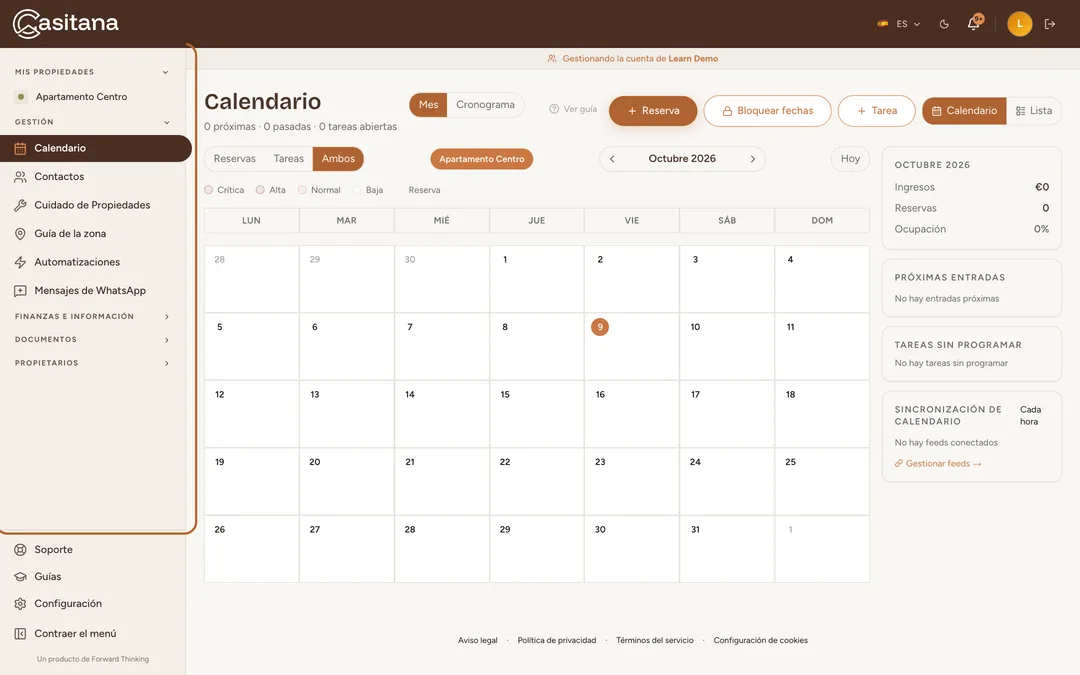Screen dimensions: 1080x675
Task: Toggle the Alta priority filter
Action: click(271, 190)
